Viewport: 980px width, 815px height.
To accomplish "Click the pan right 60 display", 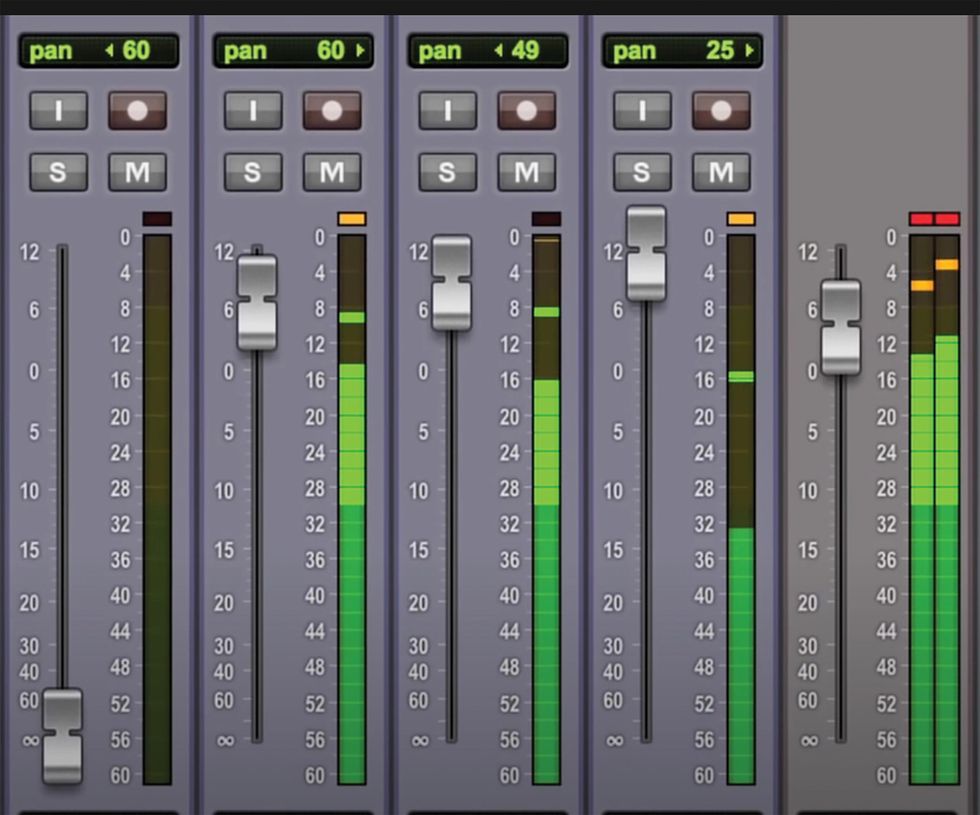I will pos(293,51).
